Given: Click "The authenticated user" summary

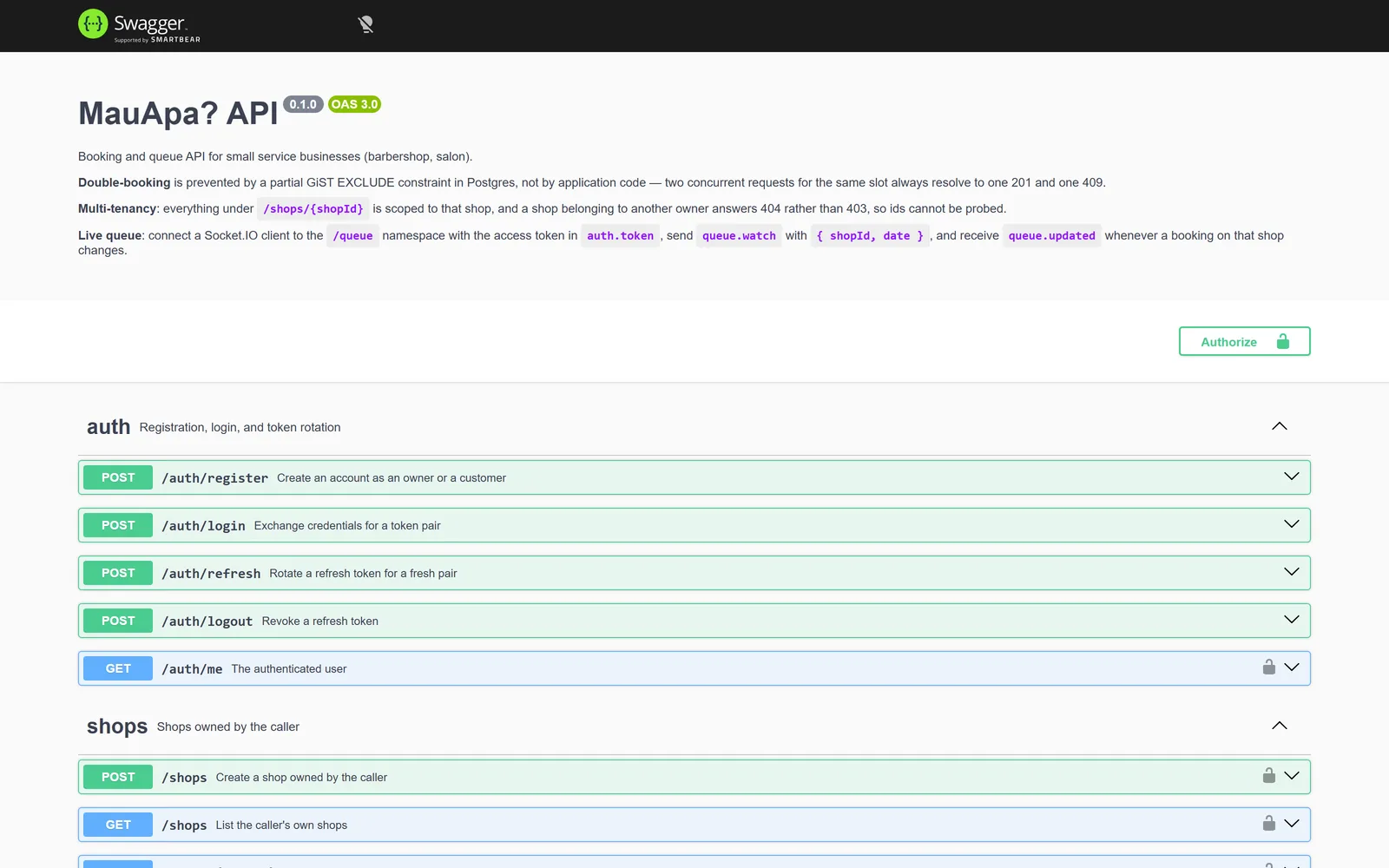Looking at the screenshot, I should 289,669.
